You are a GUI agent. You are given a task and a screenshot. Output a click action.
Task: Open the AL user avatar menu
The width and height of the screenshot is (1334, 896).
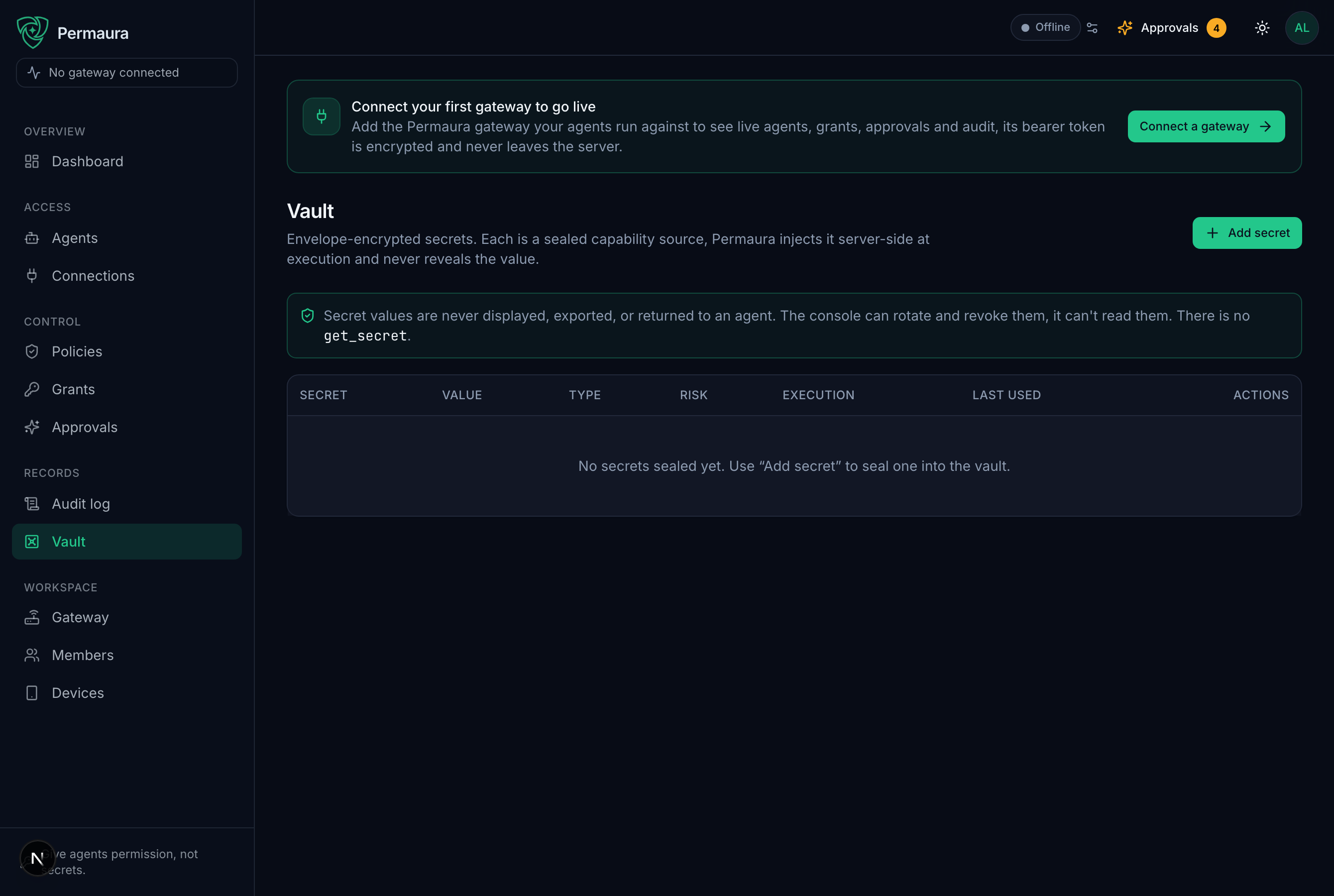[1302, 28]
